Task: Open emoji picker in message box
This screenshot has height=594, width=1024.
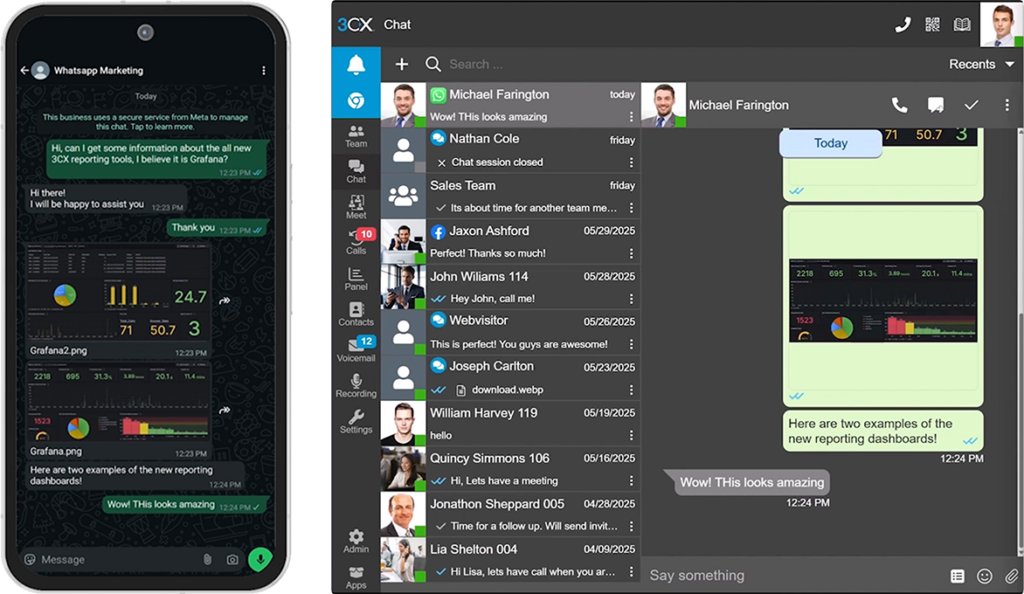Action: (984, 576)
